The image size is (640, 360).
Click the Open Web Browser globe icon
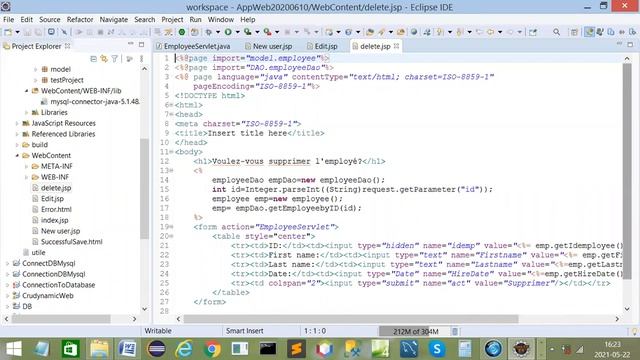coord(414,32)
